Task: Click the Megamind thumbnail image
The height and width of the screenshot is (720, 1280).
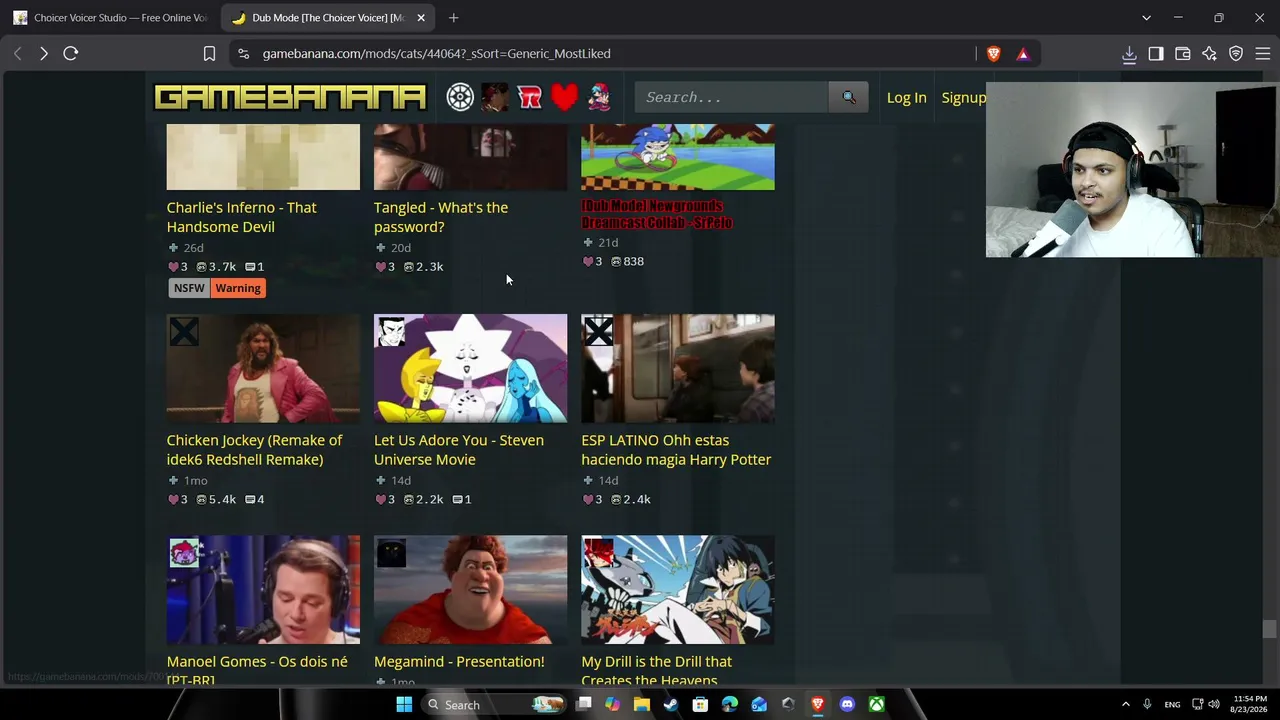Action: pos(470,590)
